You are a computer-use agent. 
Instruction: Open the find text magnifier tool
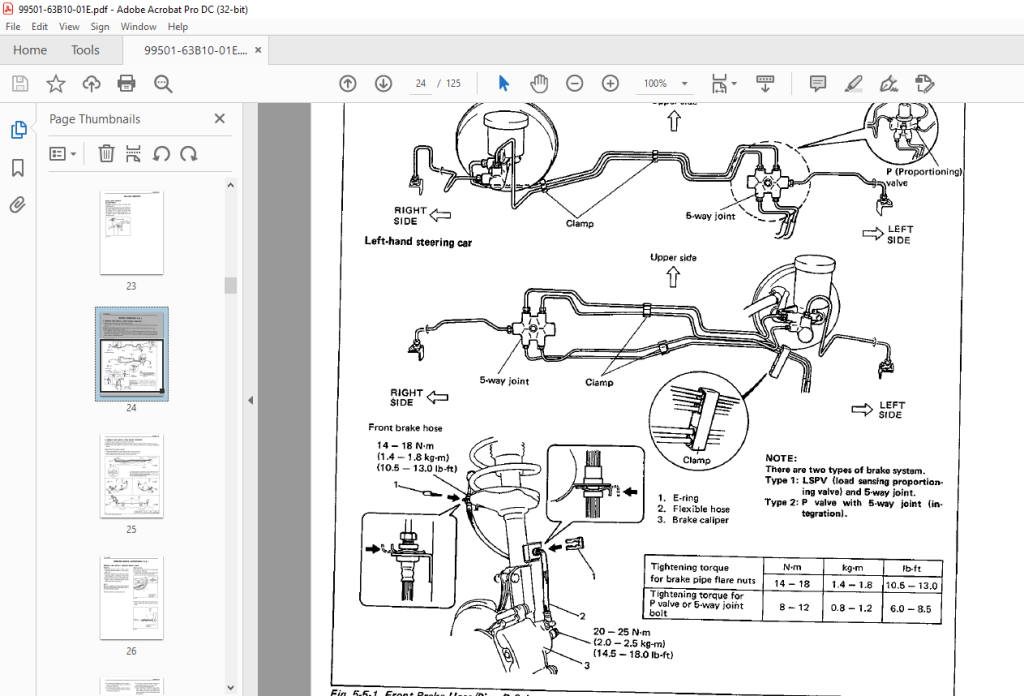coord(163,84)
